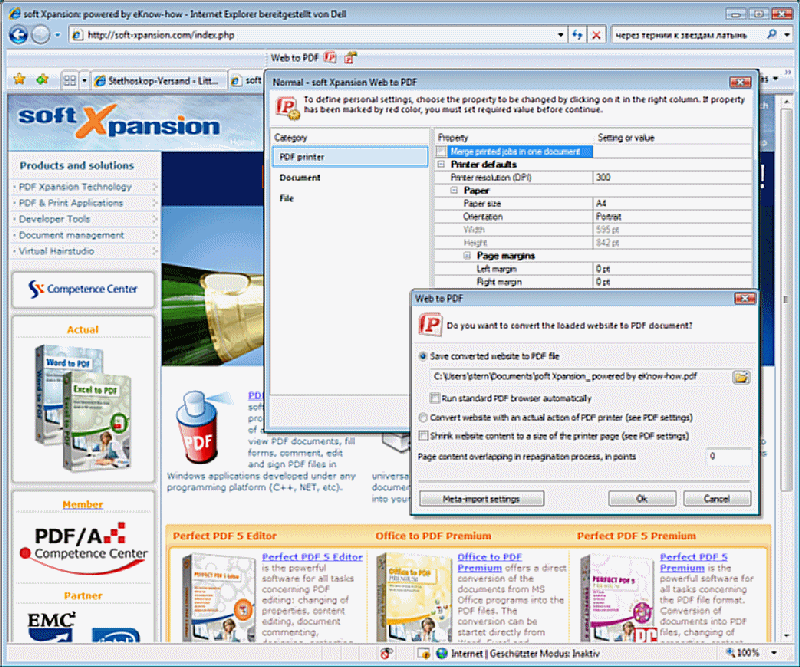
Task: Click the Perfect PDF 5 Editor box image
Action: pos(219,597)
